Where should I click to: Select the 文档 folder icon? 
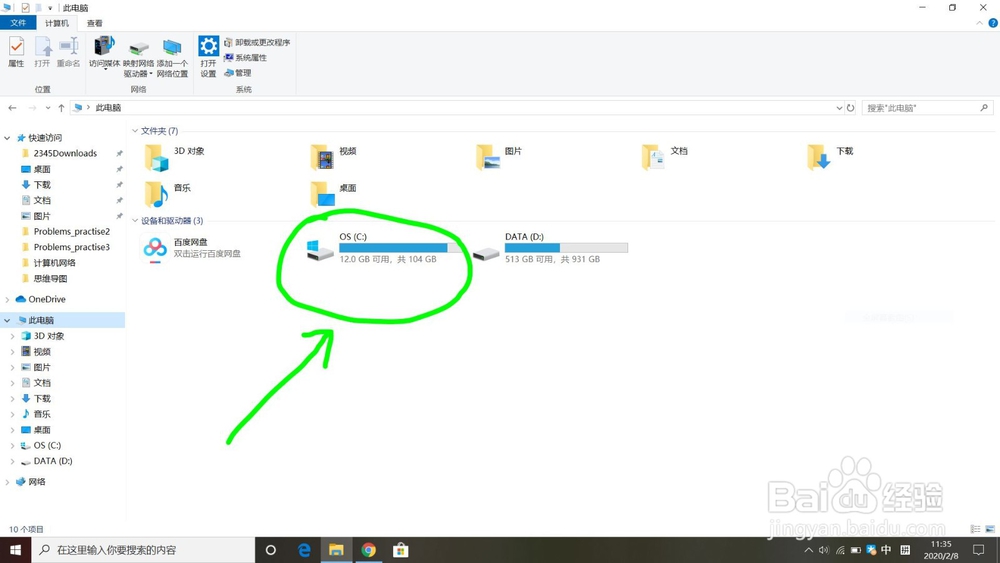tap(654, 157)
